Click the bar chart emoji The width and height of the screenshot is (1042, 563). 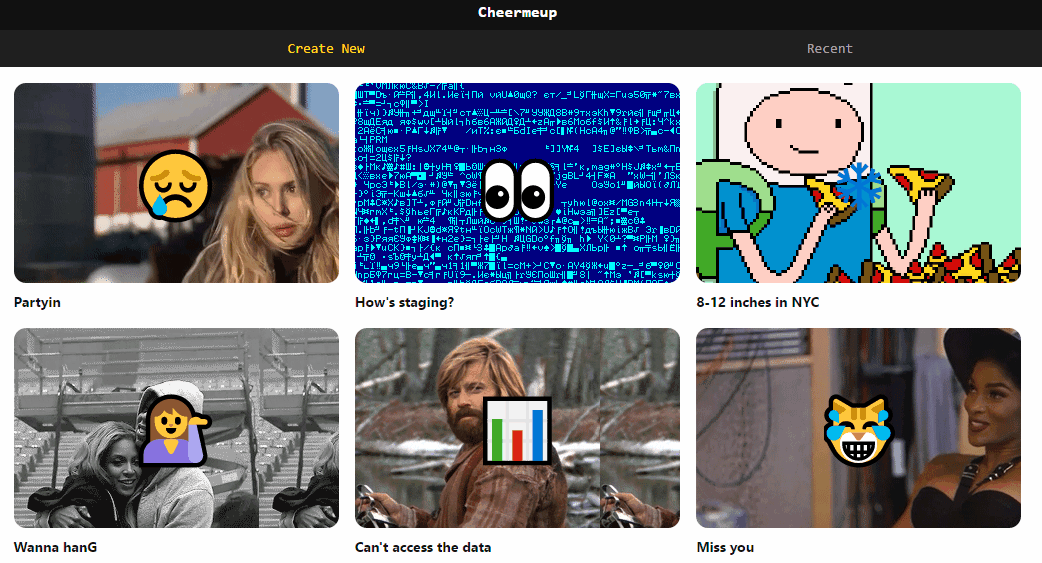point(518,430)
